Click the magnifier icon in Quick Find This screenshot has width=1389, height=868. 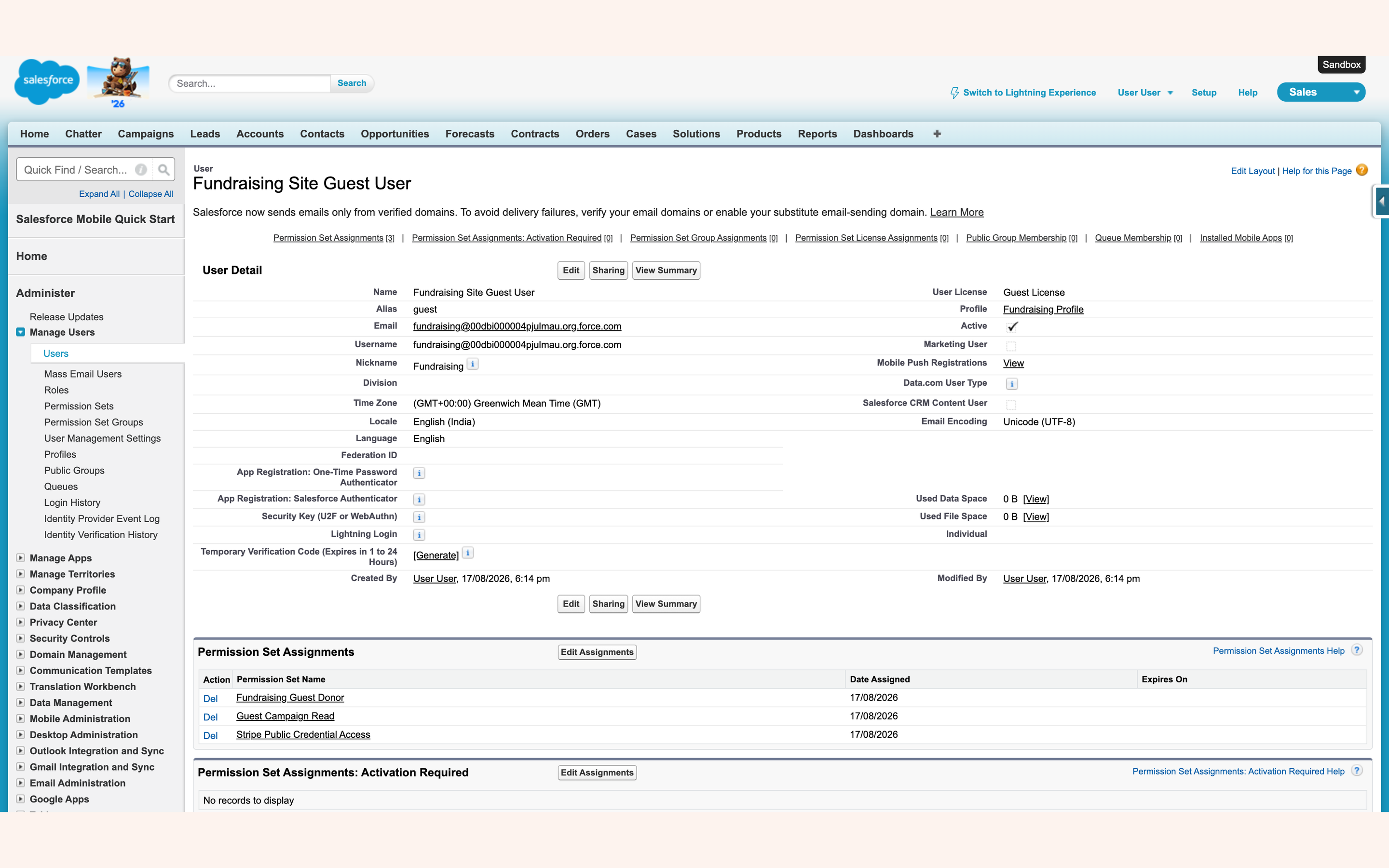(163, 170)
